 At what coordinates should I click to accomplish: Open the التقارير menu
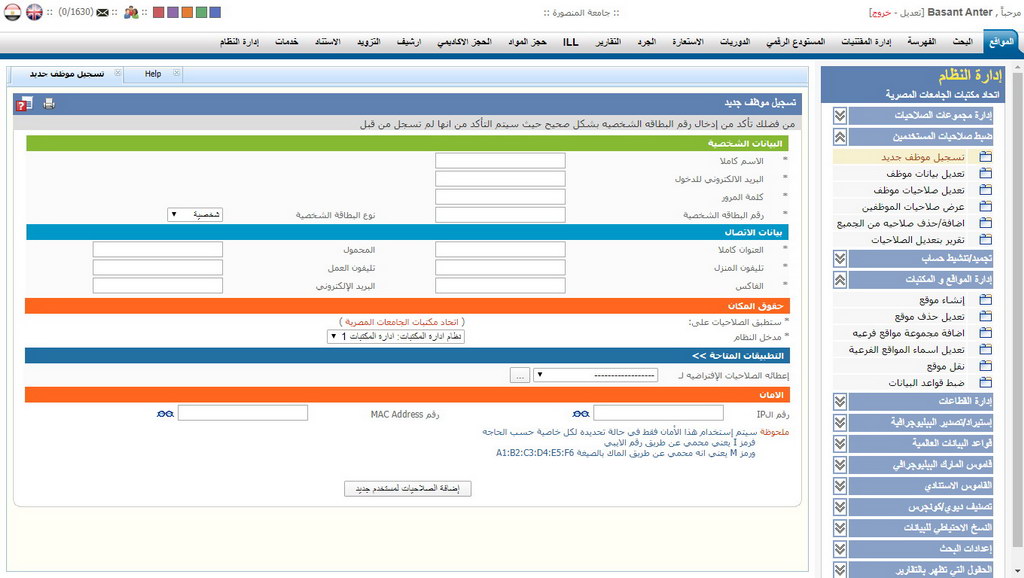(x=608, y=42)
